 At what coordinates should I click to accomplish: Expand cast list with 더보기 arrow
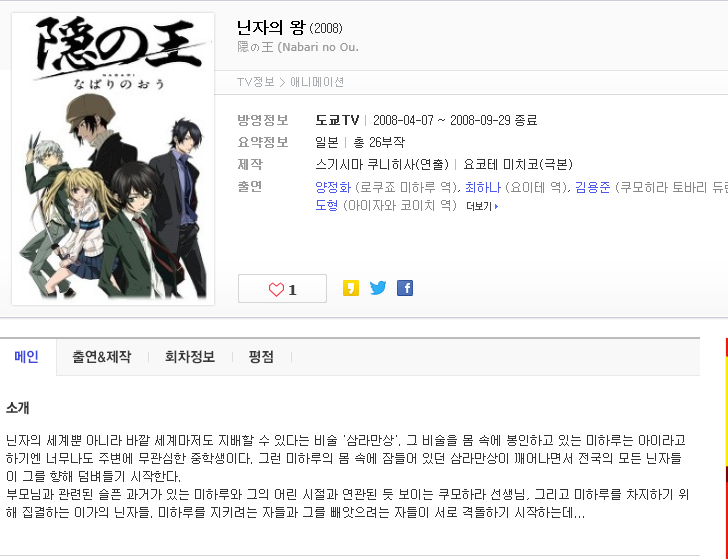point(482,206)
